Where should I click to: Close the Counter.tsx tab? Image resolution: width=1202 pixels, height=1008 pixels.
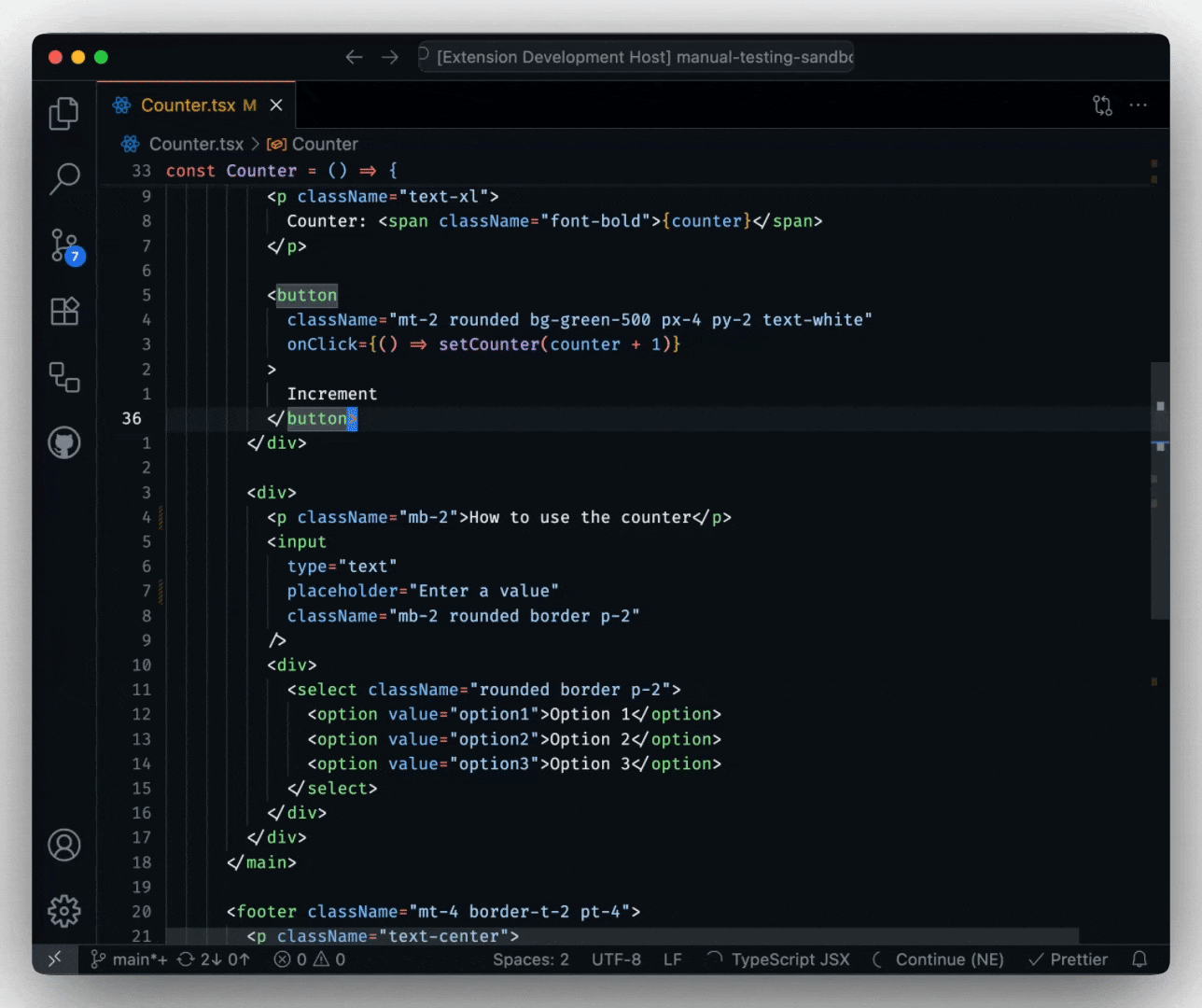click(276, 105)
